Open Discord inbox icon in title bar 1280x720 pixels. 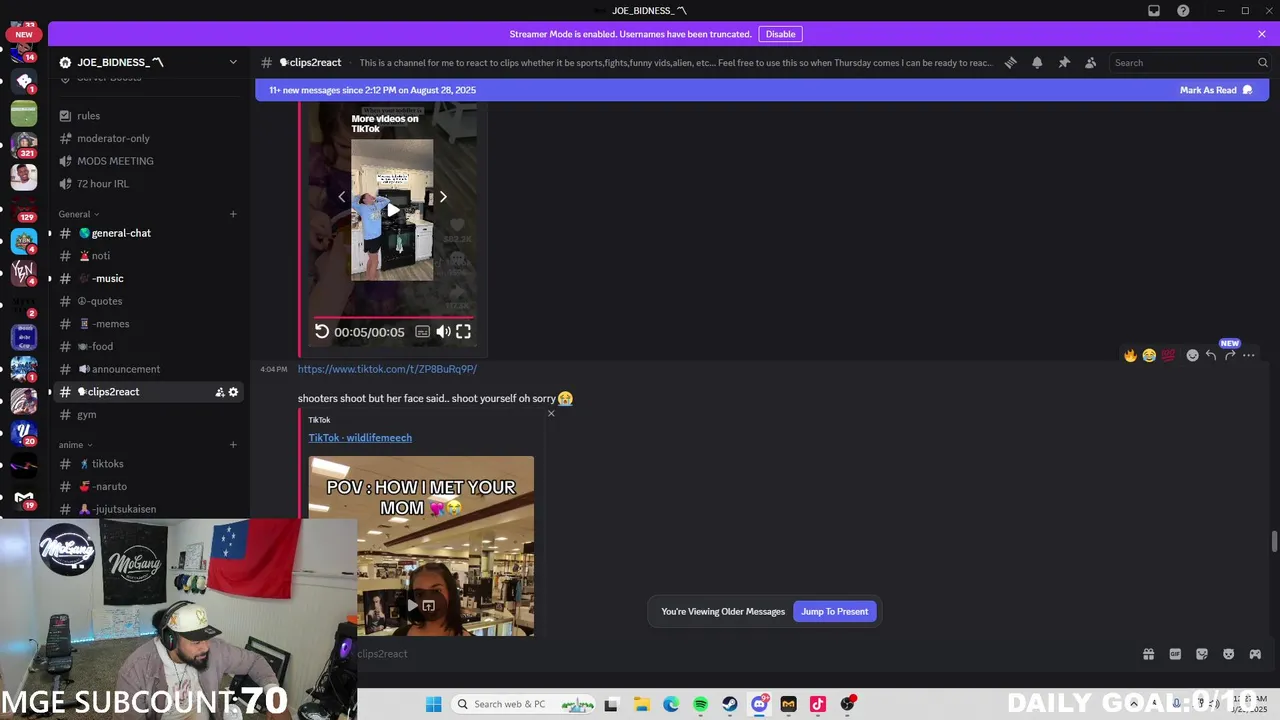point(1154,11)
